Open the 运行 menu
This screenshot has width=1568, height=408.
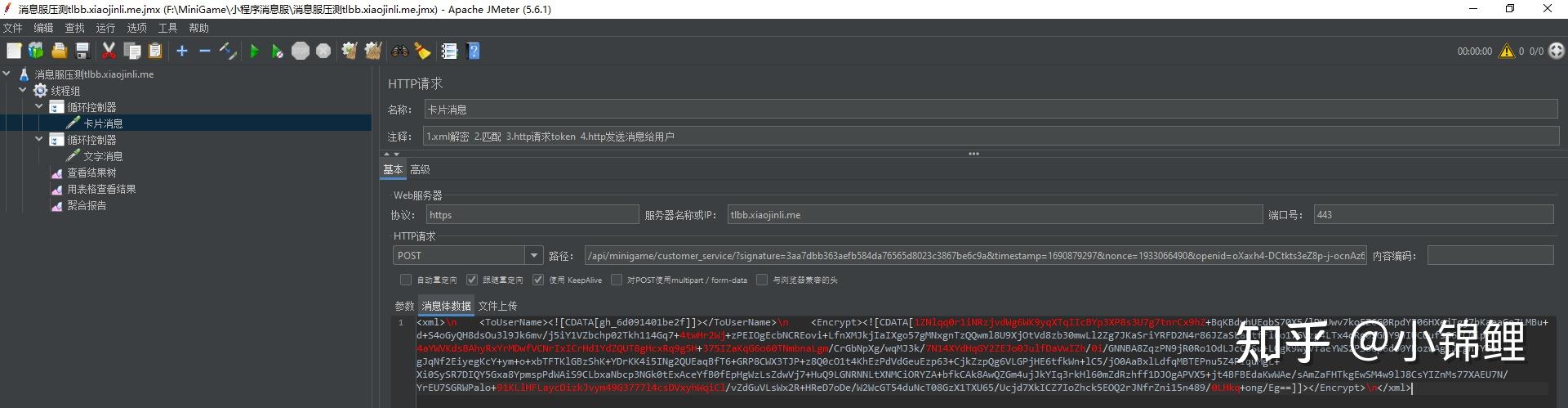pos(105,28)
